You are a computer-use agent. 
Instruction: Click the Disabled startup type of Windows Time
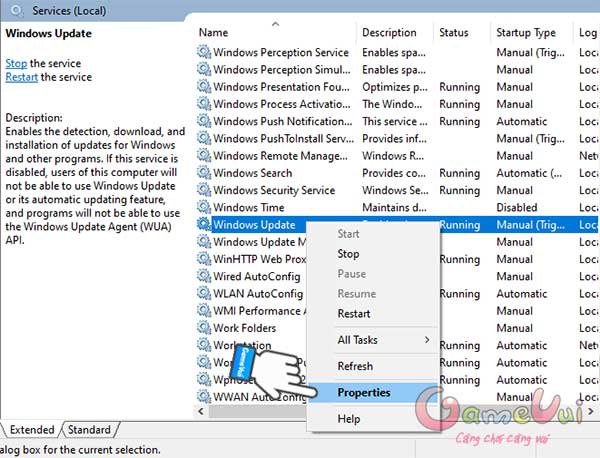pos(517,207)
